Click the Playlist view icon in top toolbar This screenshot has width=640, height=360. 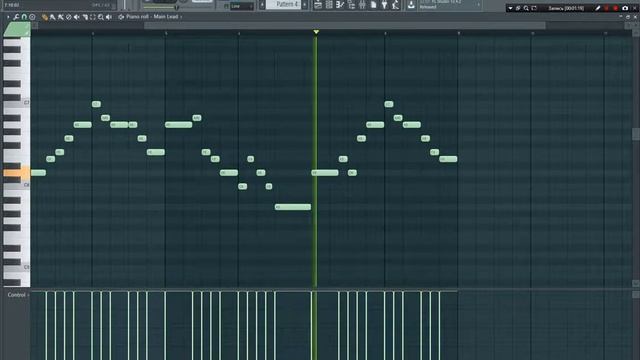[318, 5]
